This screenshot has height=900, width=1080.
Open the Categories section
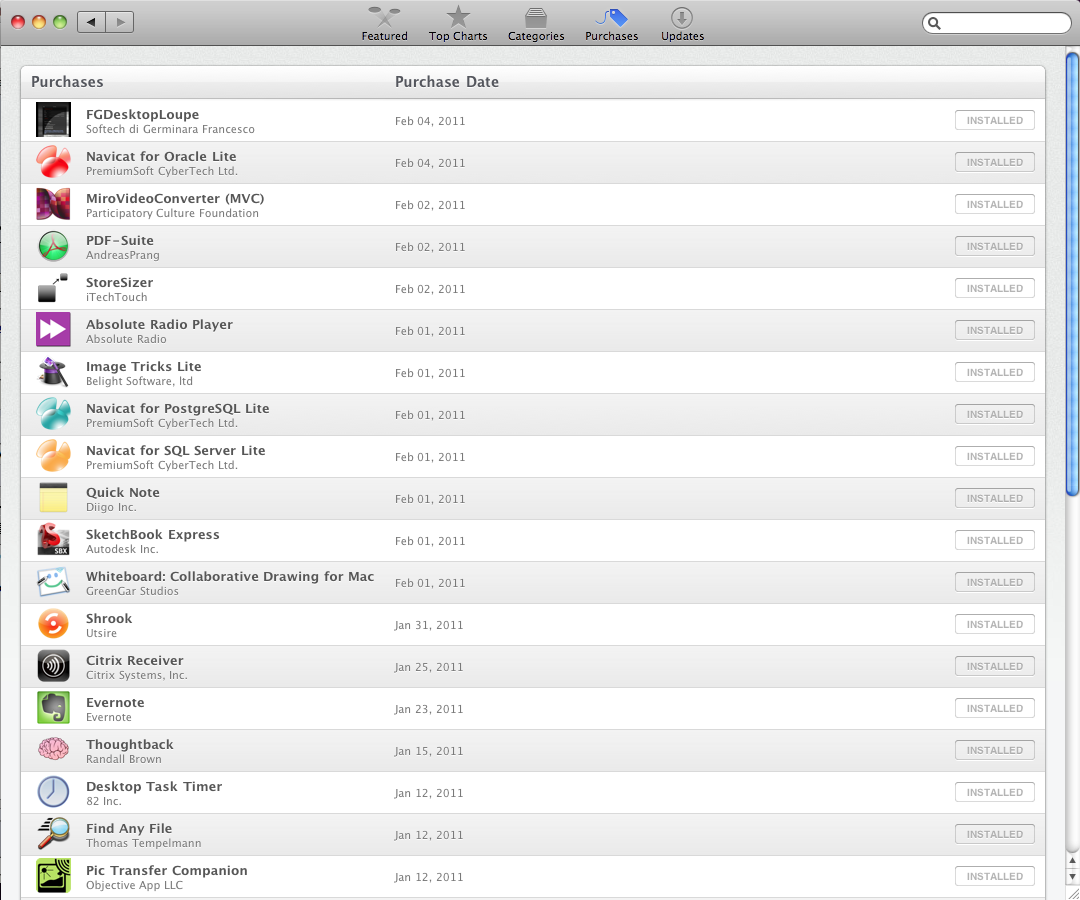pyautogui.click(x=536, y=24)
